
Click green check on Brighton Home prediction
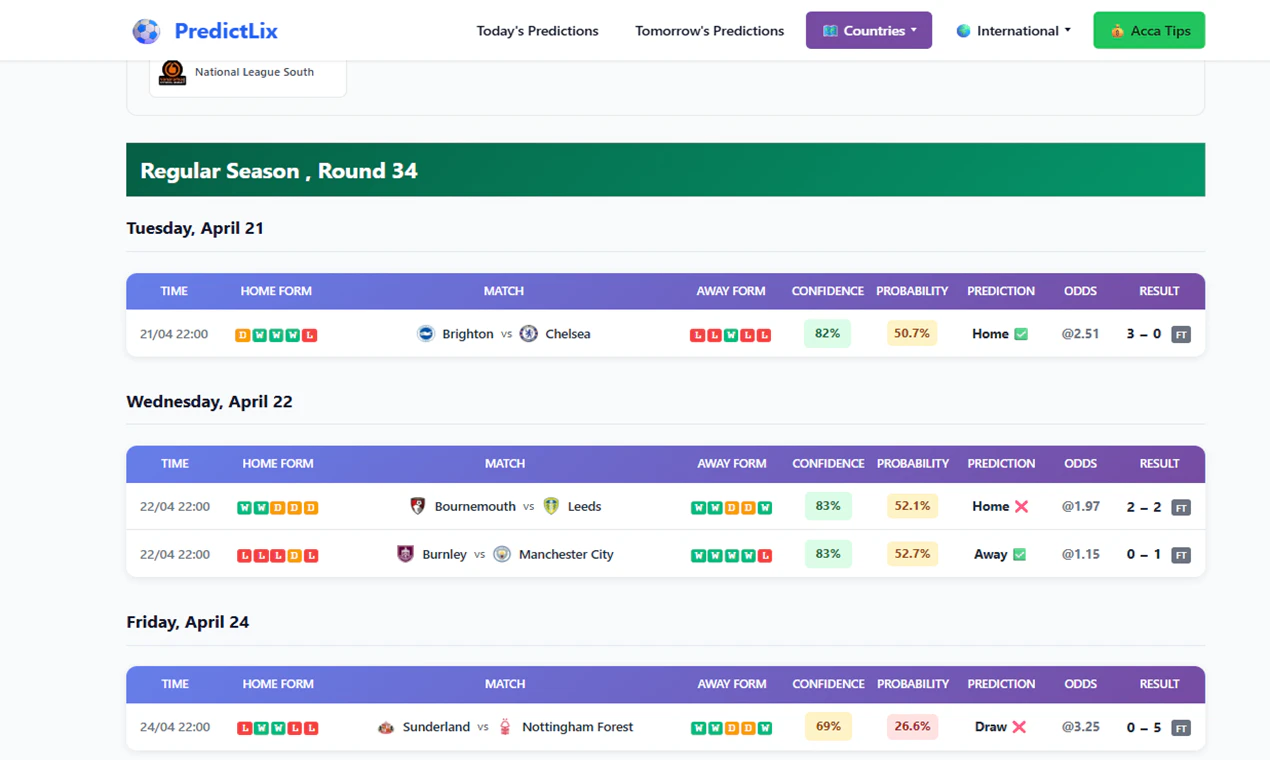(x=1021, y=334)
